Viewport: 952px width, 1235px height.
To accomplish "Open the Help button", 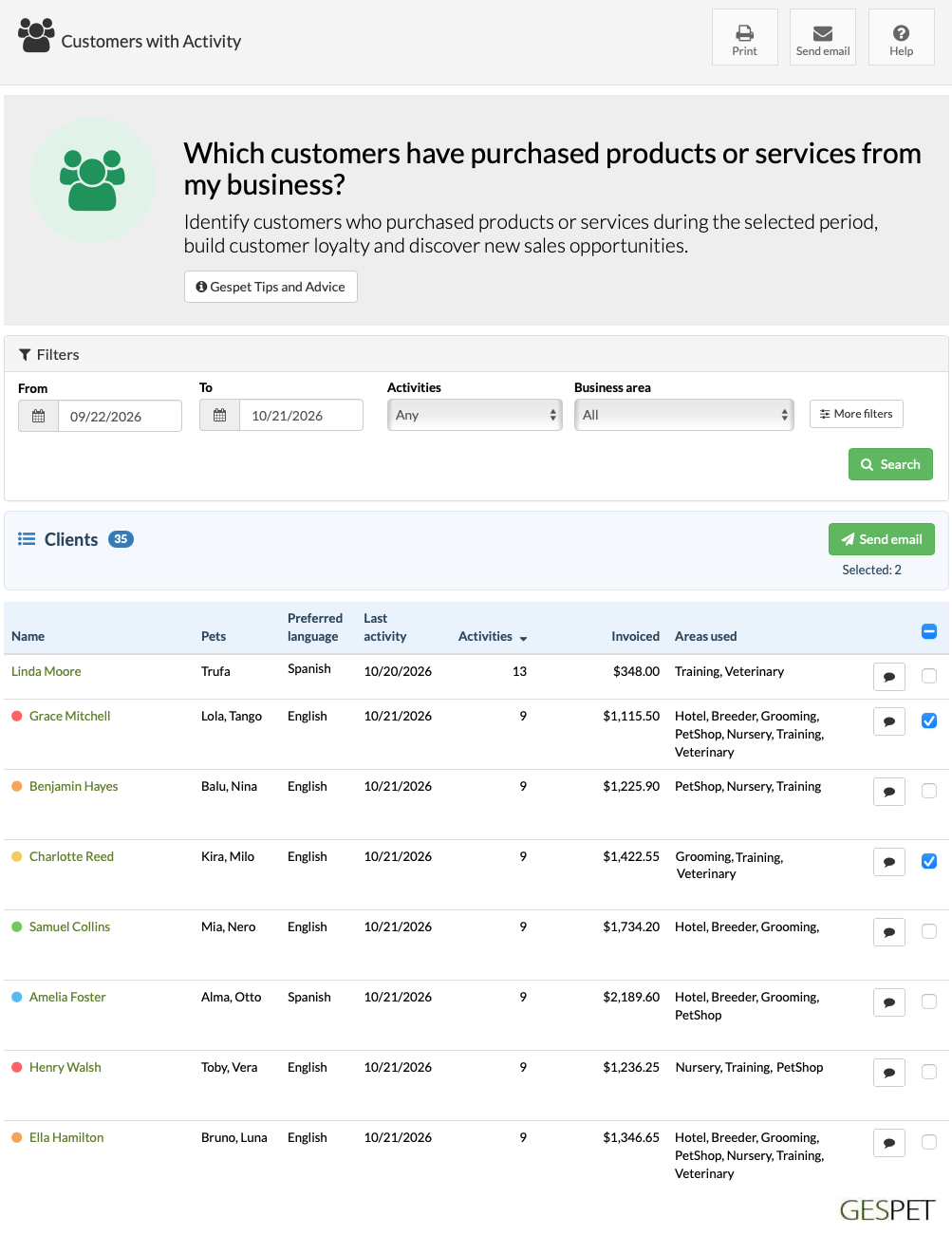I will (902, 37).
